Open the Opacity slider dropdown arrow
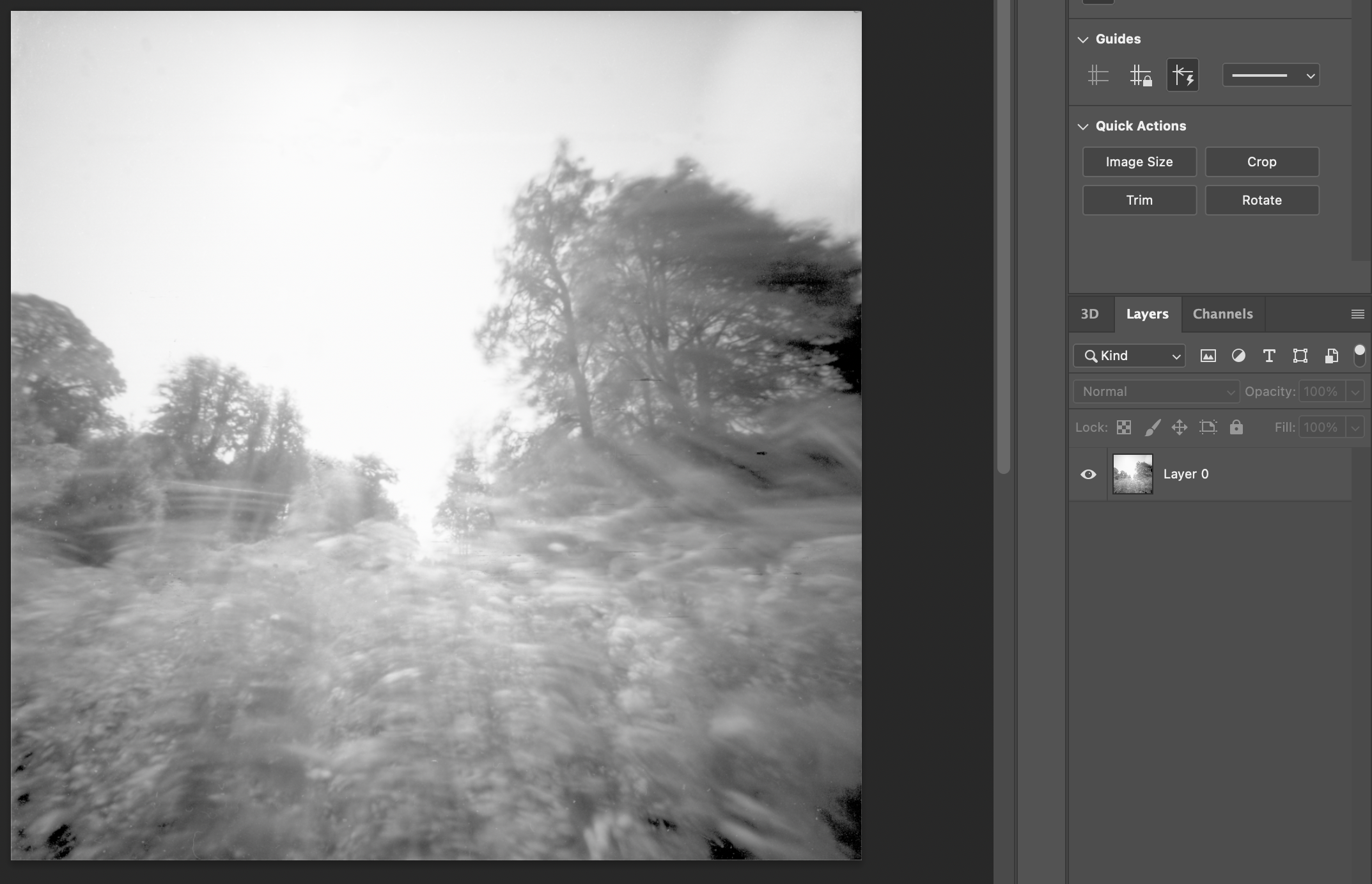 pos(1355,391)
